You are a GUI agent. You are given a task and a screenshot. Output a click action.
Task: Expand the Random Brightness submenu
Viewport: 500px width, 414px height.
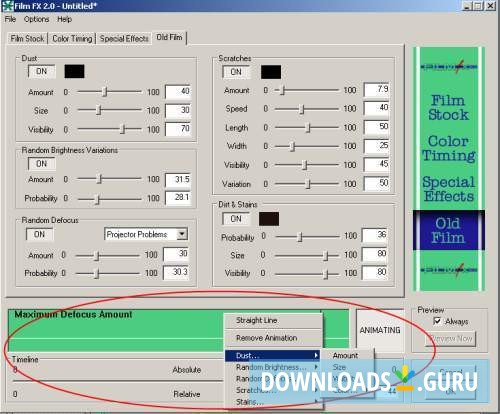272,367
